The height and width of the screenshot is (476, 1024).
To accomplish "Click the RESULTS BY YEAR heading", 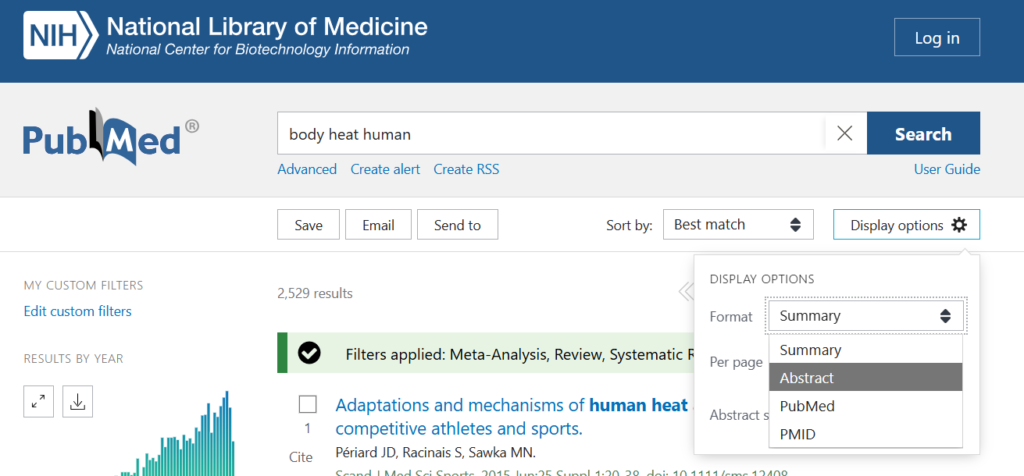I will (x=73, y=358).
